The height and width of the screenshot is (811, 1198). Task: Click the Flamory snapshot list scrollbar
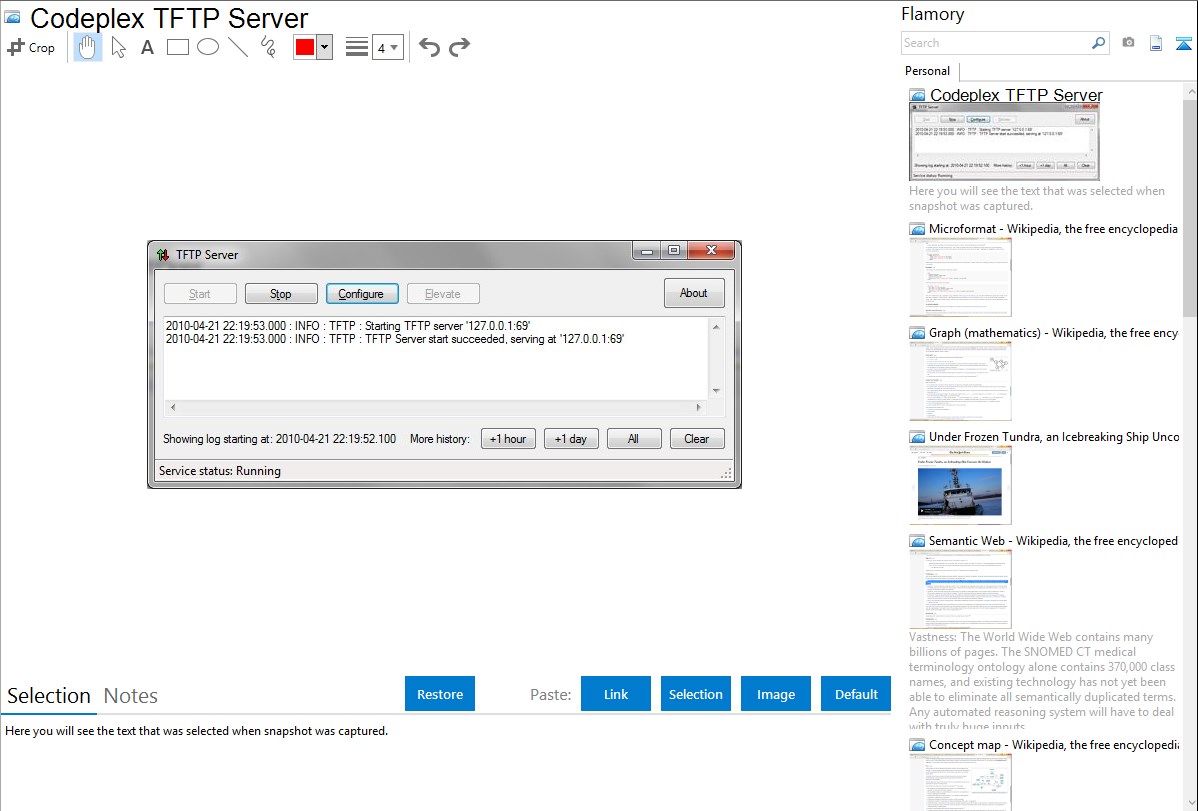pos(1190,206)
